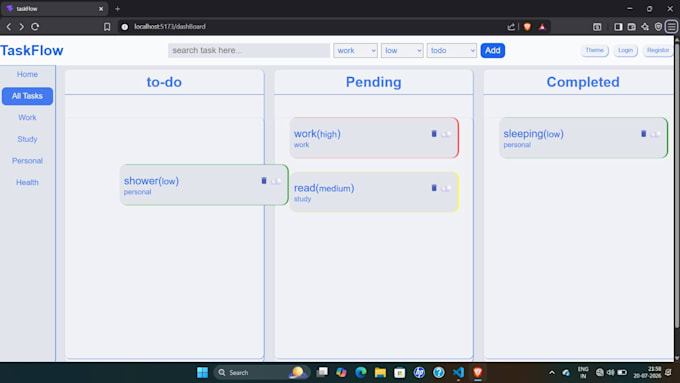Toggle the switch on the sleeping task
This screenshot has width=680, height=383.
pos(656,134)
